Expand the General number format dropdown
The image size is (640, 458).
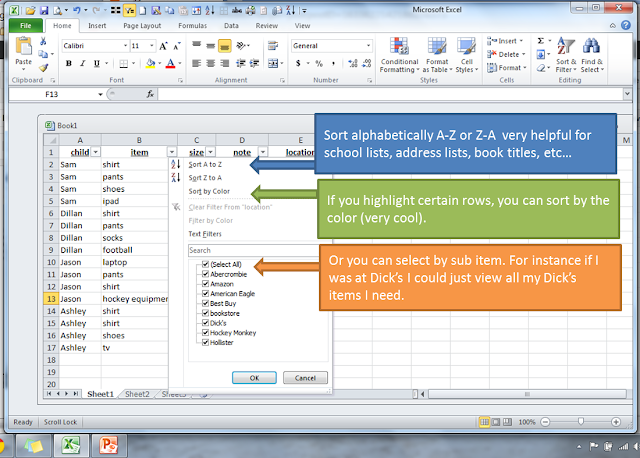coord(368,46)
